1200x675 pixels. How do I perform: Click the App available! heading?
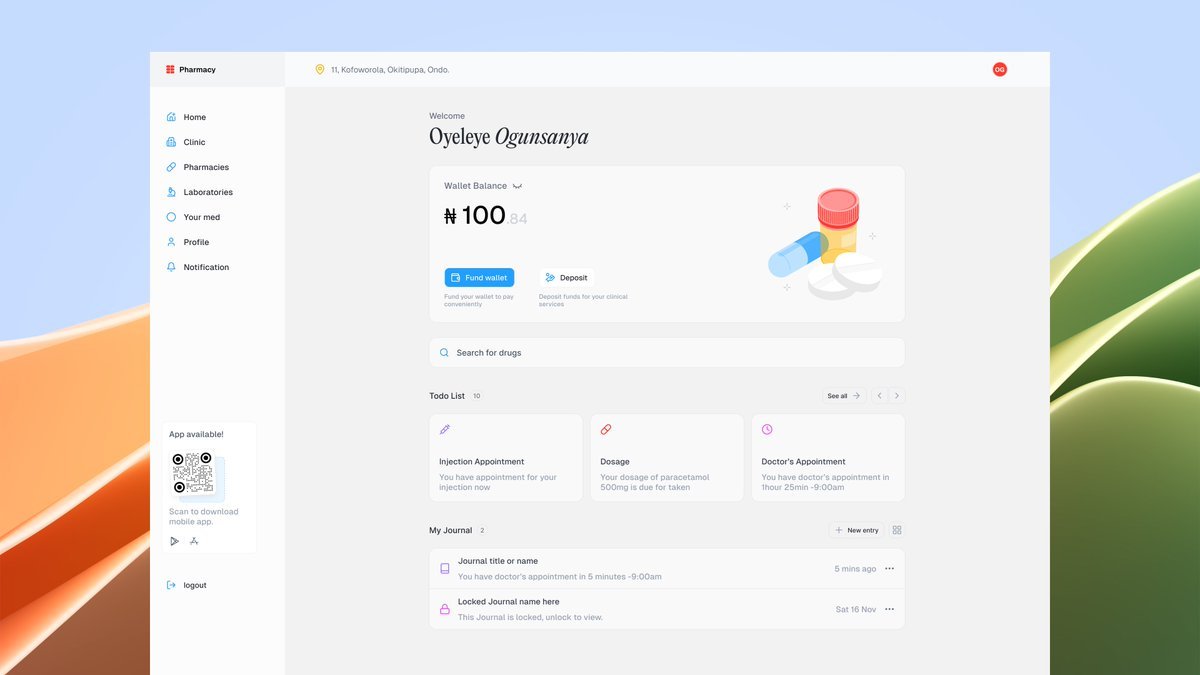(196, 434)
